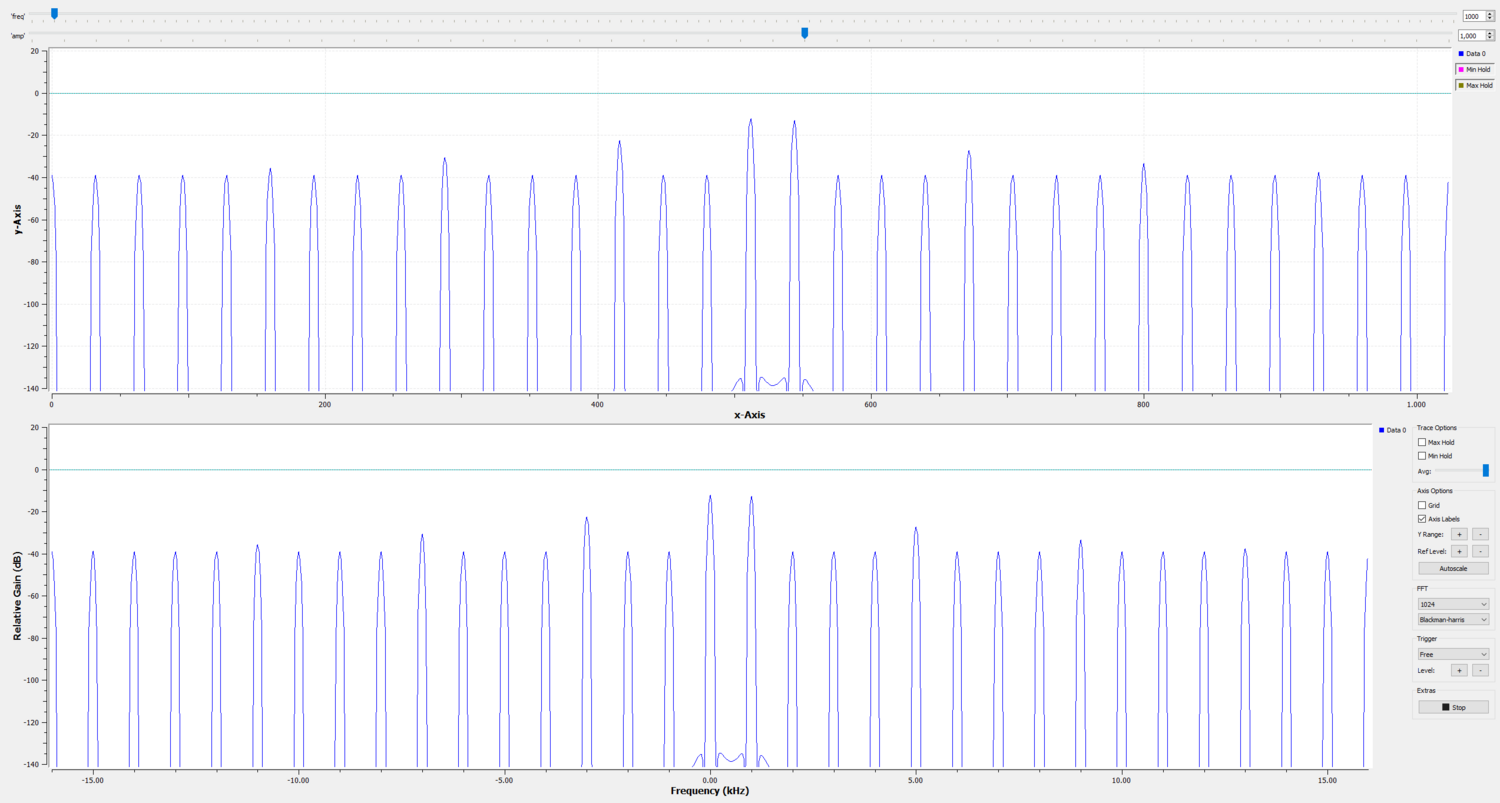Click the 'Relative Gain (dB)' axis title

[17, 596]
